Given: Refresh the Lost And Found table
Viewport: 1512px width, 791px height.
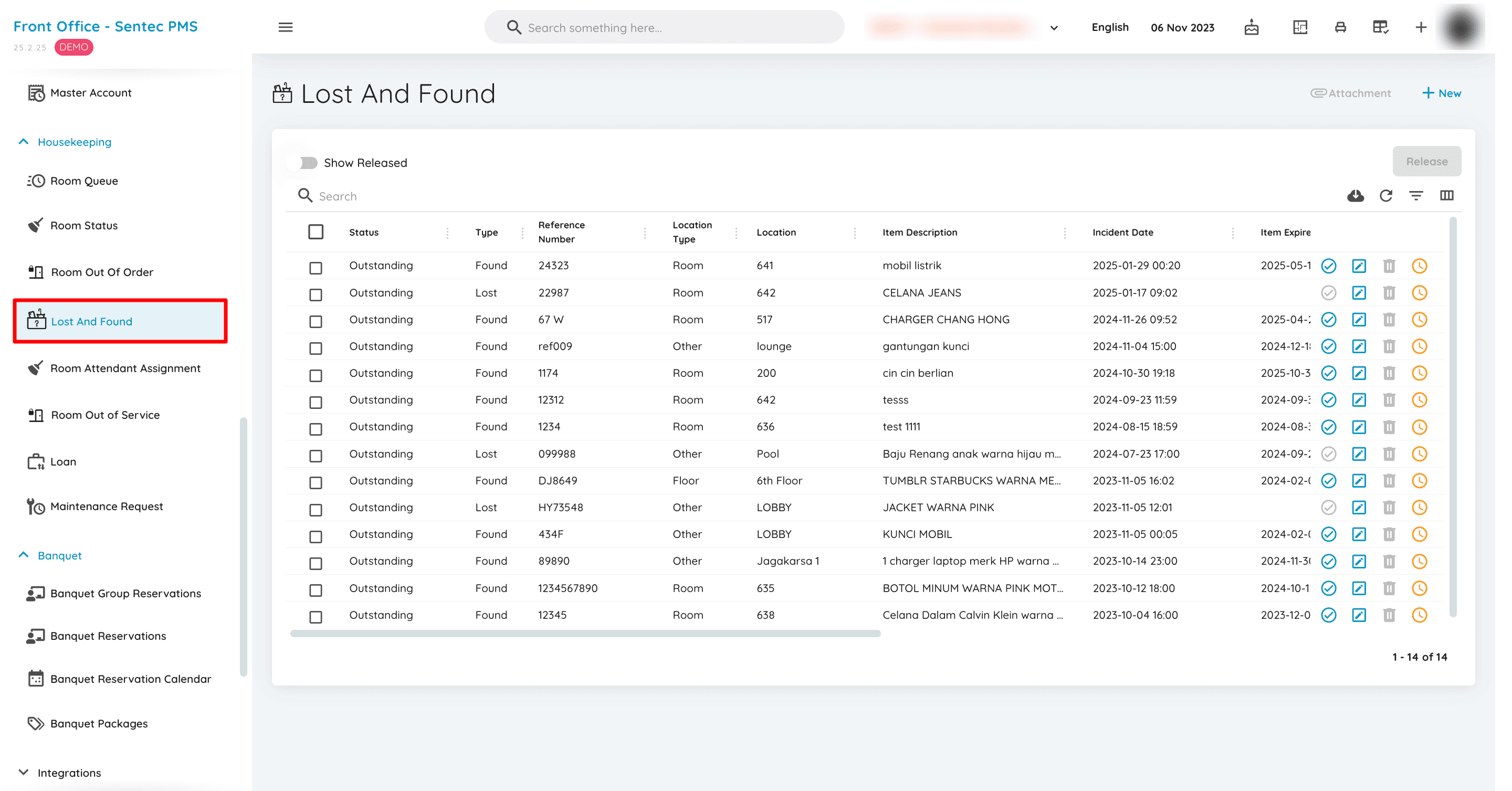Looking at the screenshot, I should click(1385, 195).
